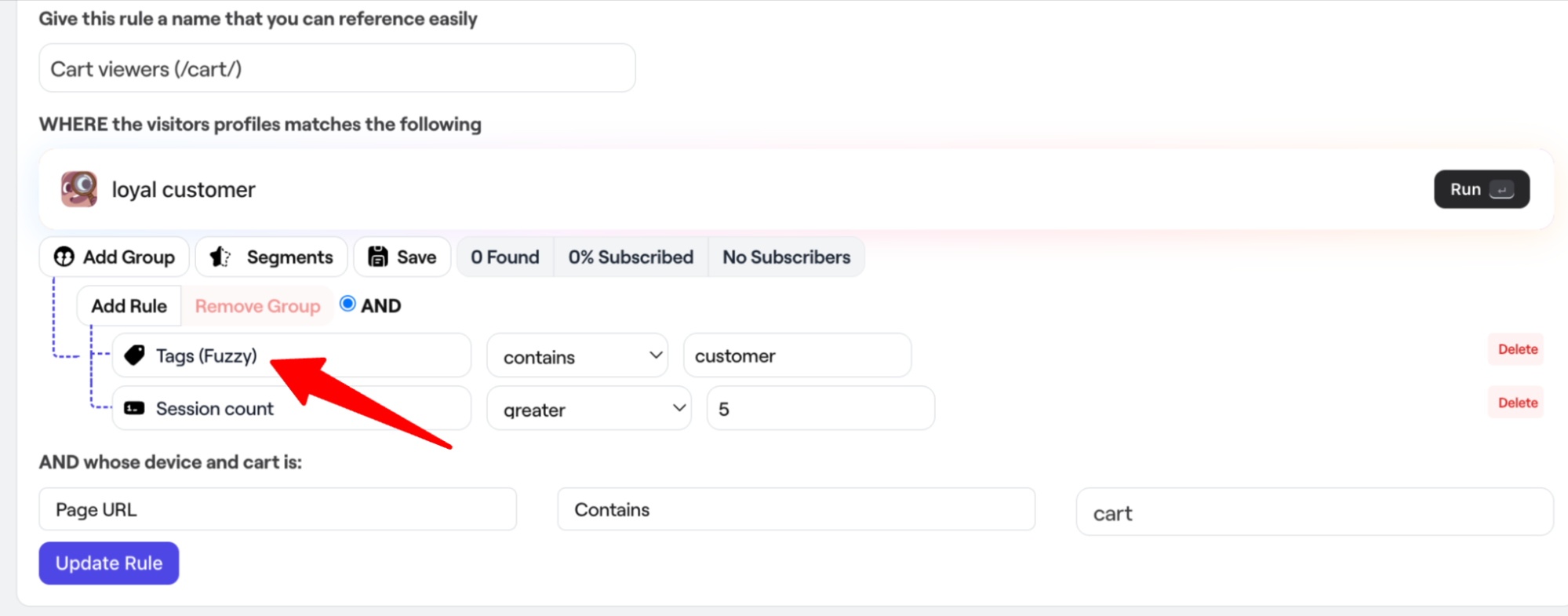Viewport: 1568px width, 616px height.
Task: Click the Save floppy disk icon
Action: click(x=378, y=257)
